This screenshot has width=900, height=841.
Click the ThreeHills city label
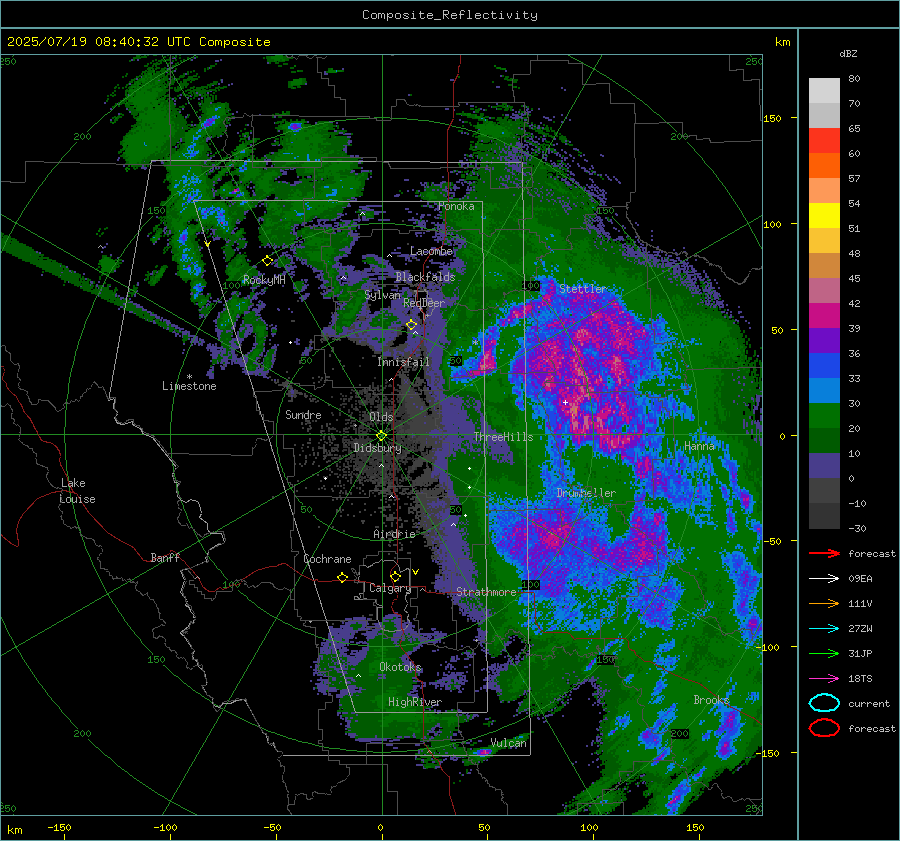click(x=503, y=437)
